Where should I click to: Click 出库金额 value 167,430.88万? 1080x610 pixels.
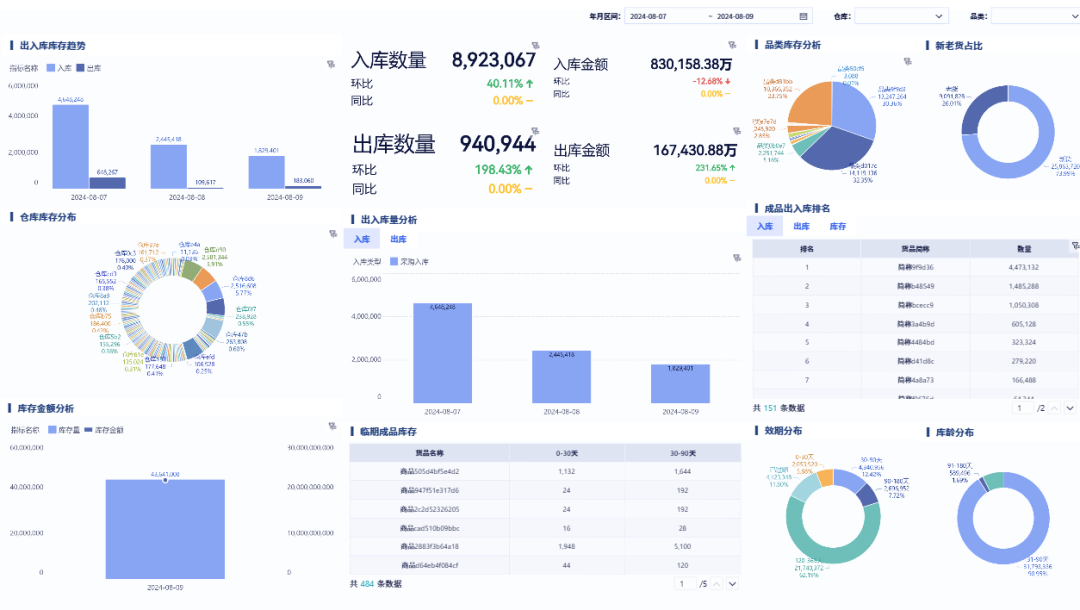695,150
